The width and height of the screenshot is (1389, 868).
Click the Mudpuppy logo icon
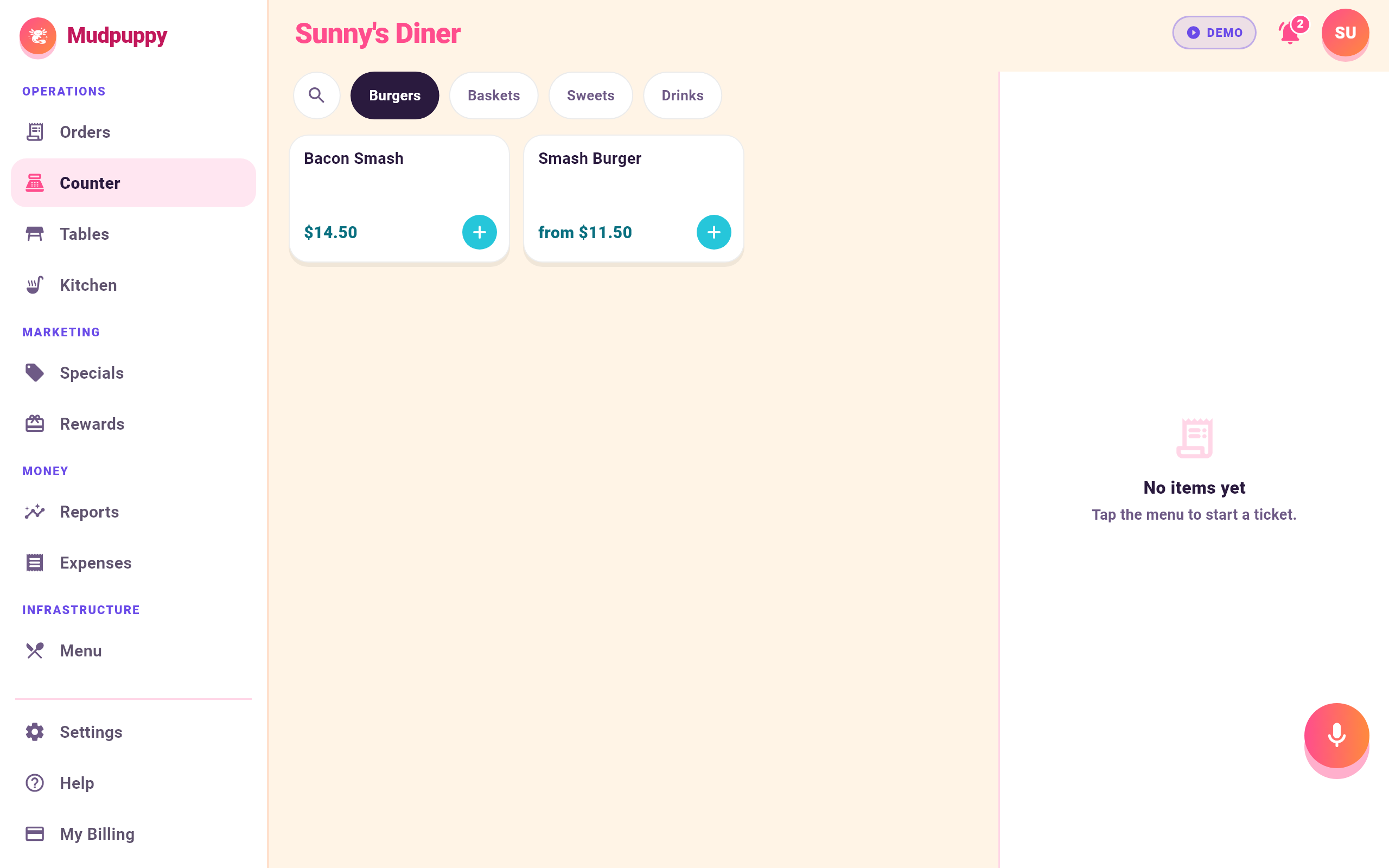pos(38,36)
